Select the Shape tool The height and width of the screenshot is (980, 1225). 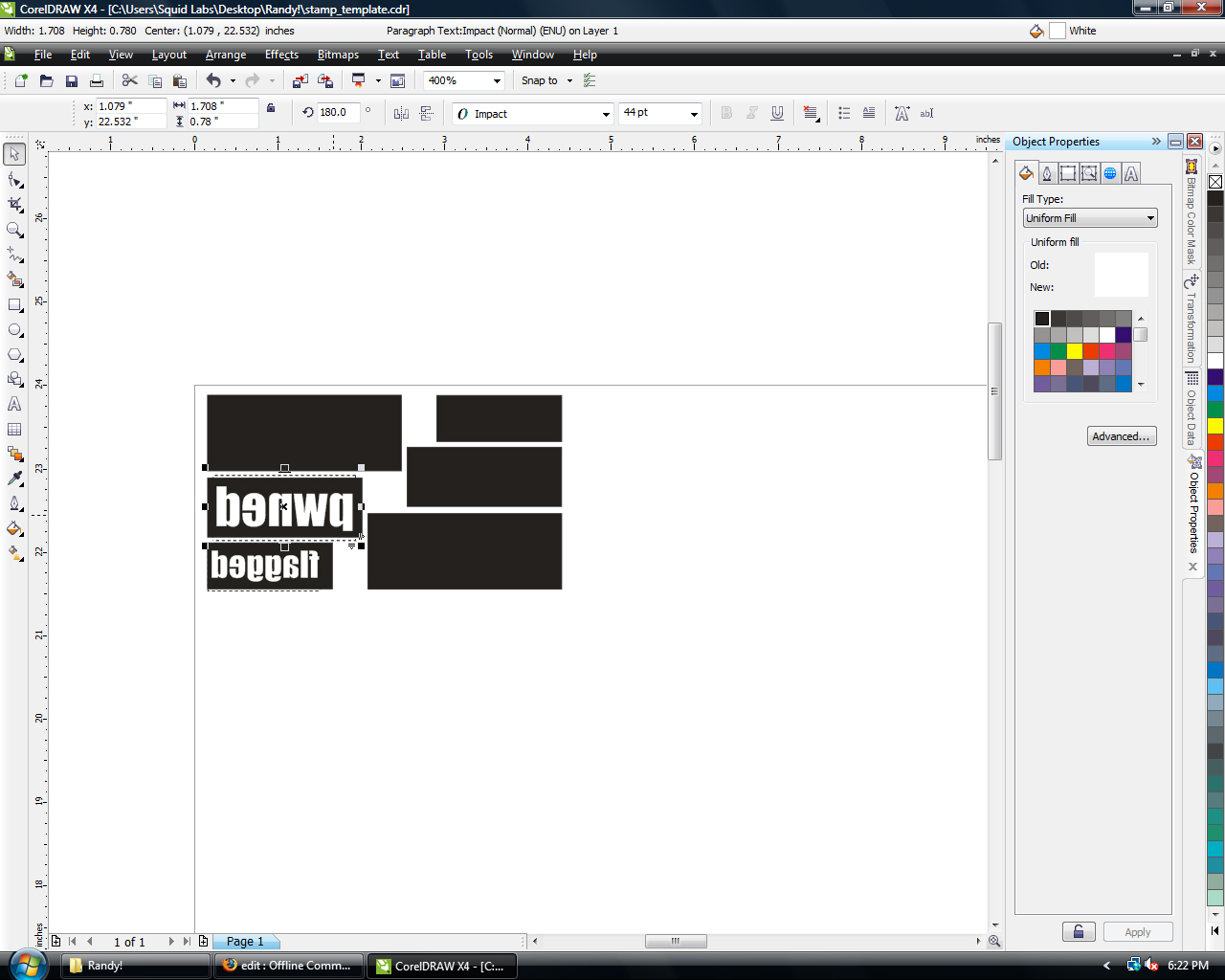14,180
